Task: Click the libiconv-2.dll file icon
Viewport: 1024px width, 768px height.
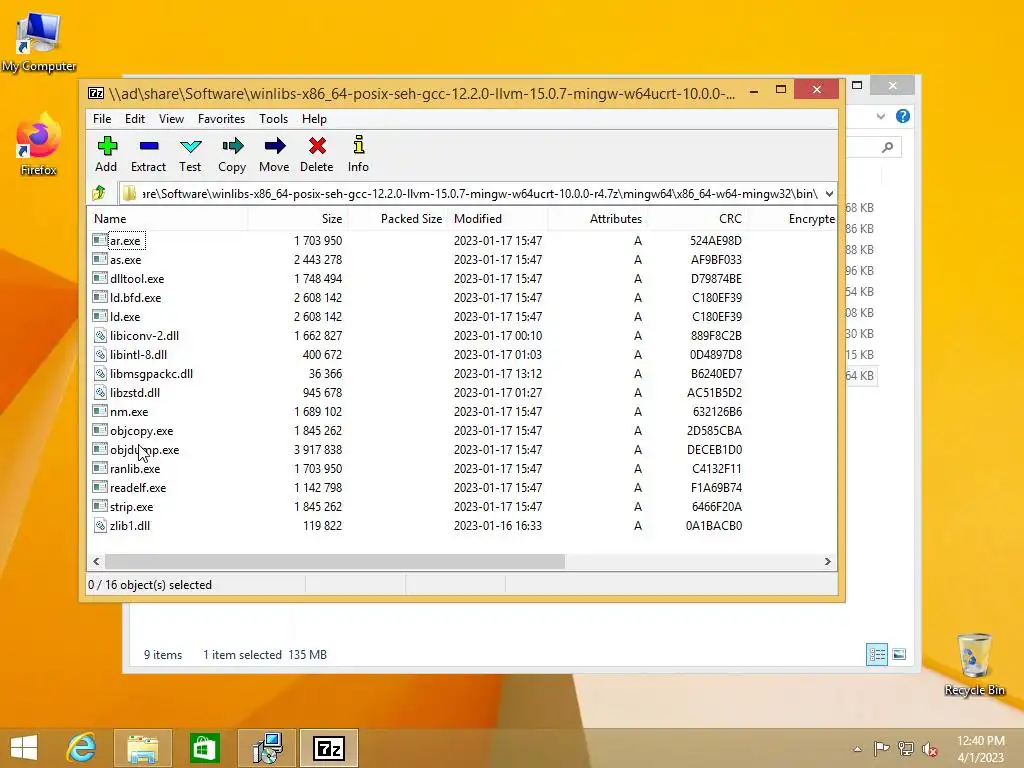Action: tap(100, 336)
